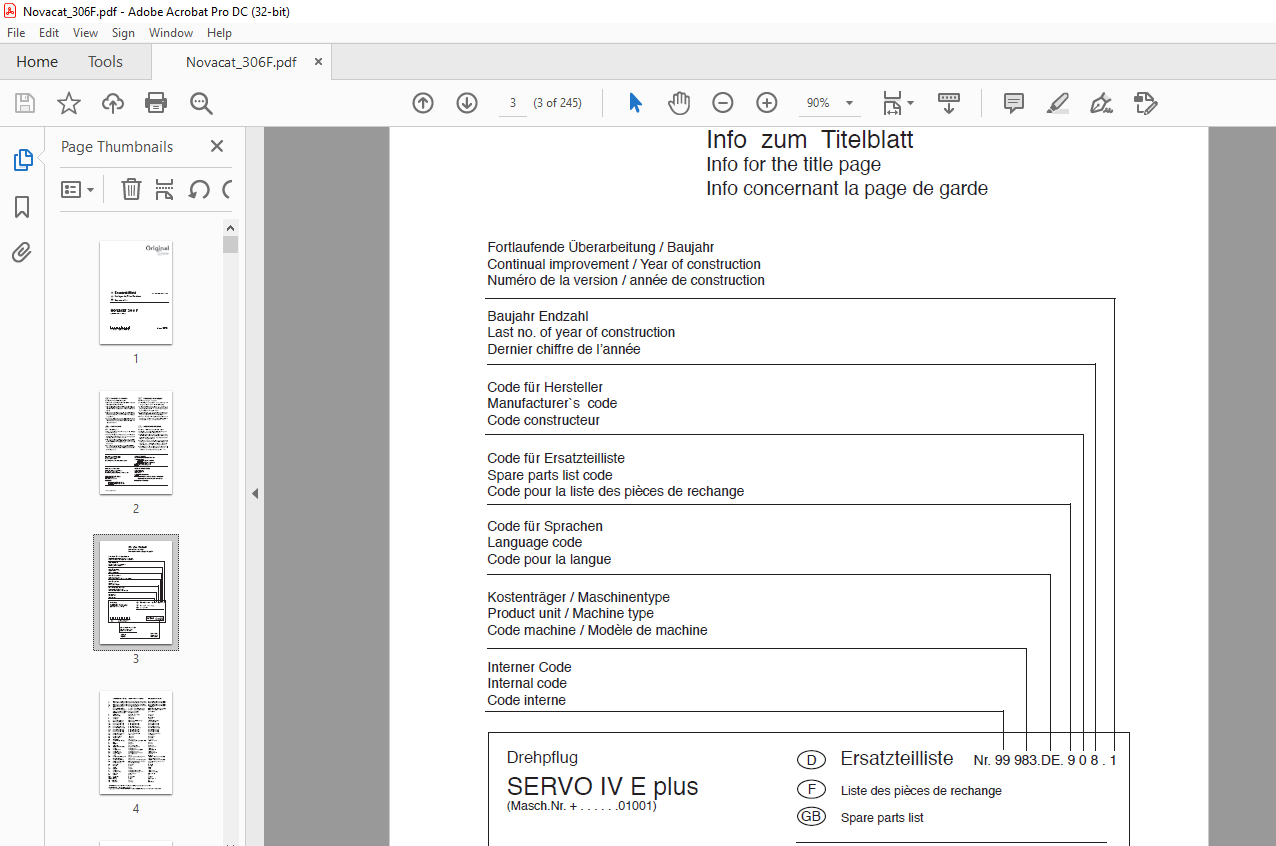Open the Attachments paperclip panel
Viewport: 1276px width, 846px height.
22,252
